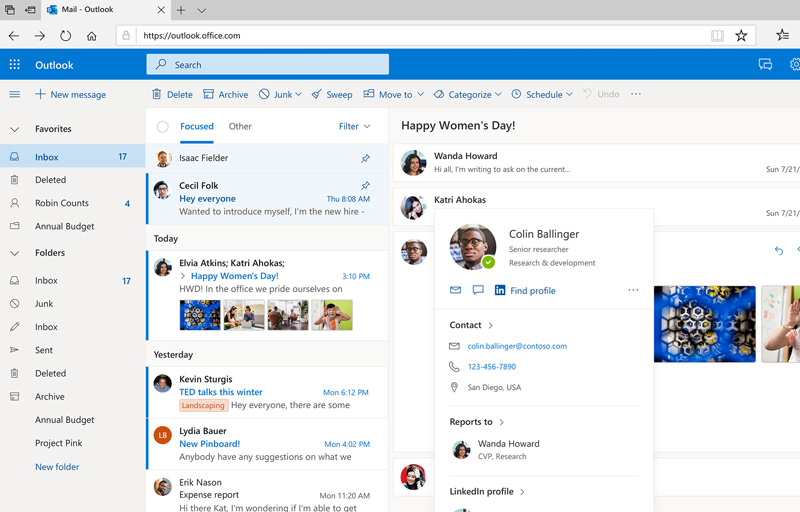Collapse the navigation pane hamburger menu
800x512 pixels.
pyautogui.click(x=15, y=94)
